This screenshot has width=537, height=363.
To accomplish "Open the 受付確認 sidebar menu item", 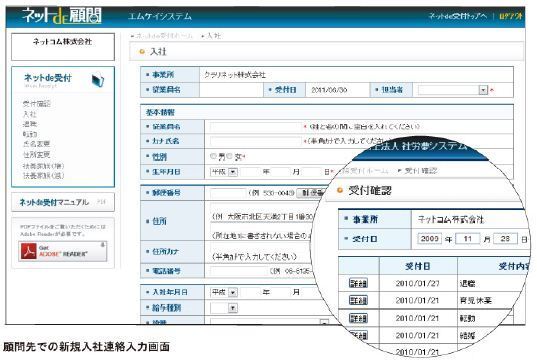I will click(x=37, y=104).
